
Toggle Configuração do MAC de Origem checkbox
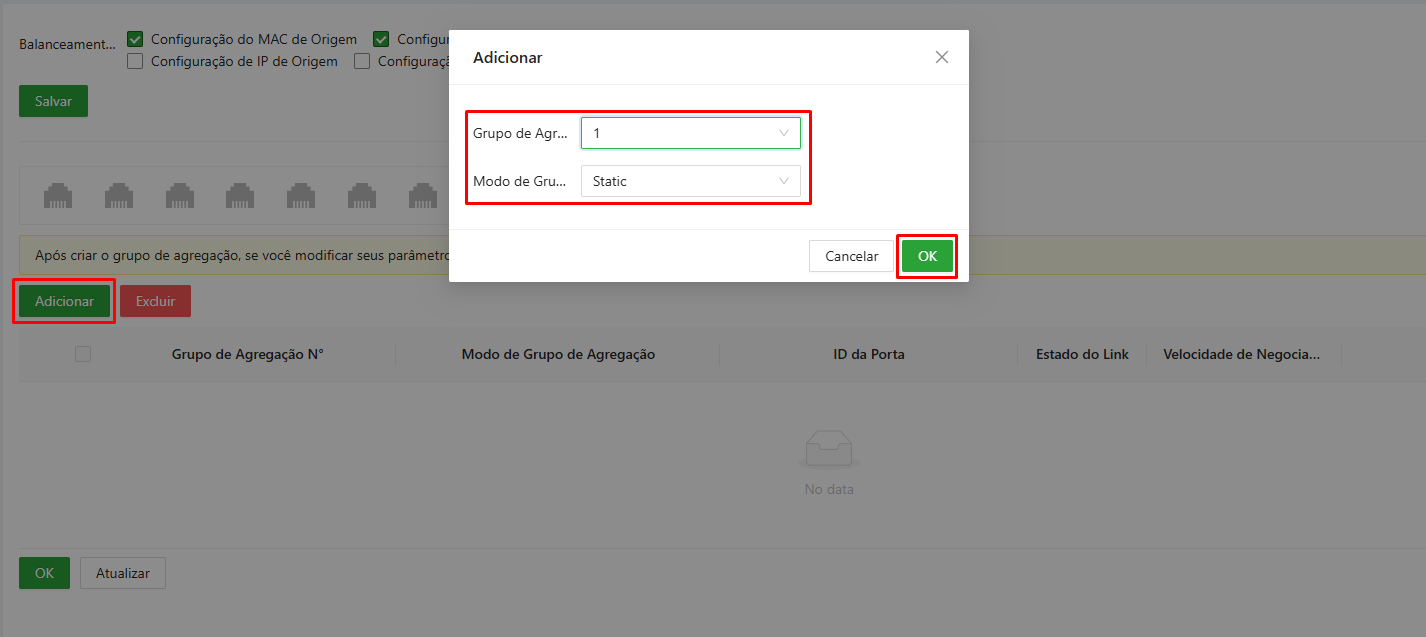coord(136,40)
